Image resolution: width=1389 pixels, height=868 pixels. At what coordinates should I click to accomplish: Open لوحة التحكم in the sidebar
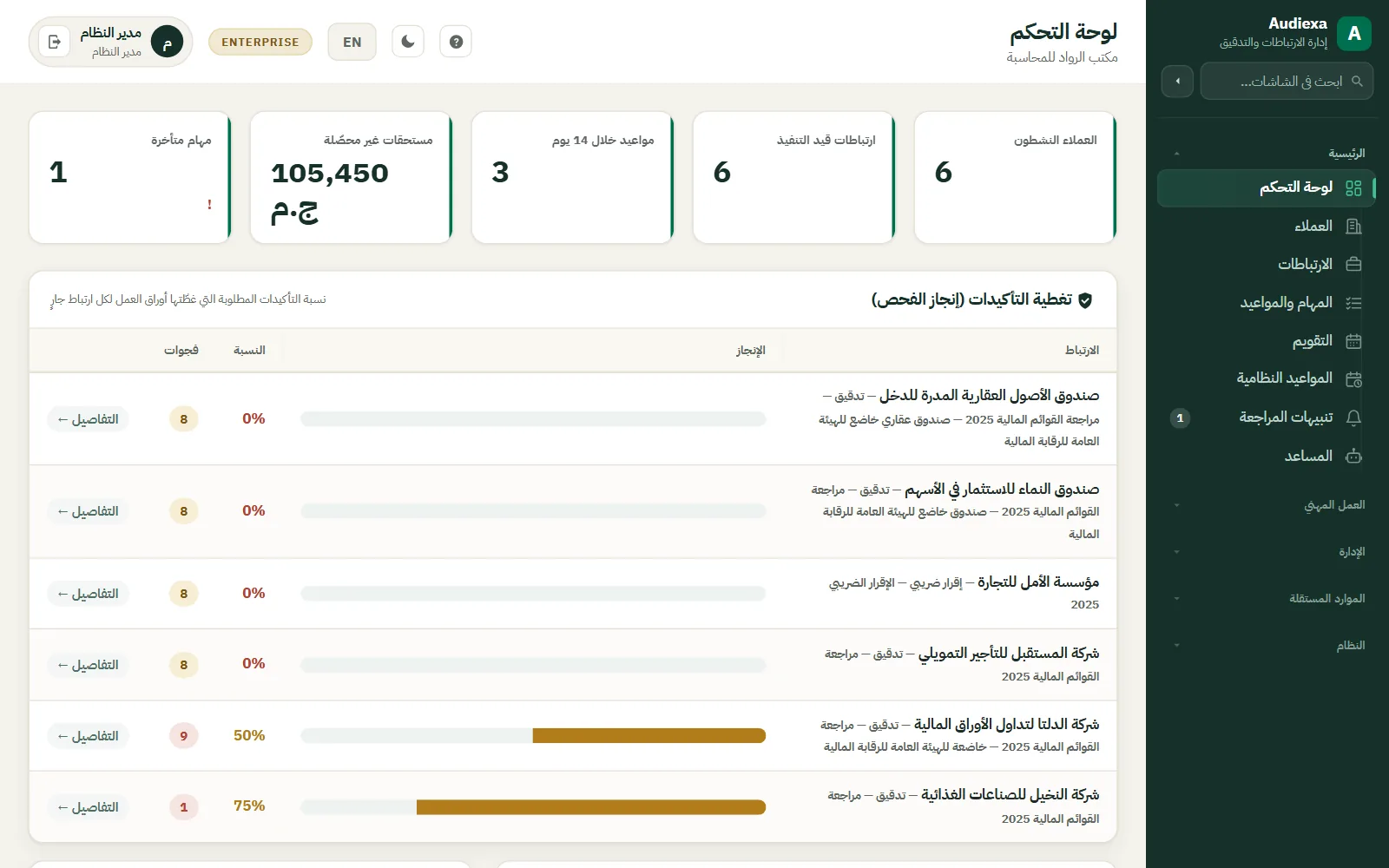[x=1267, y=187]
